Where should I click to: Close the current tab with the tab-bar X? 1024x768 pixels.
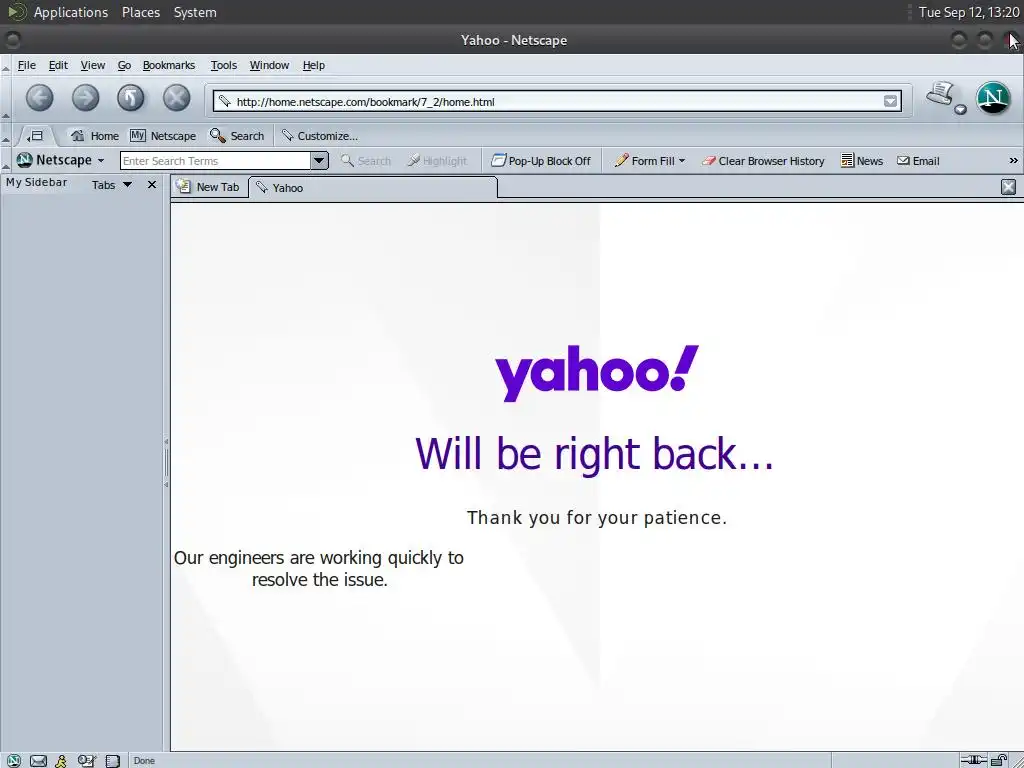pyautogui.click(x=1008, y=187)
